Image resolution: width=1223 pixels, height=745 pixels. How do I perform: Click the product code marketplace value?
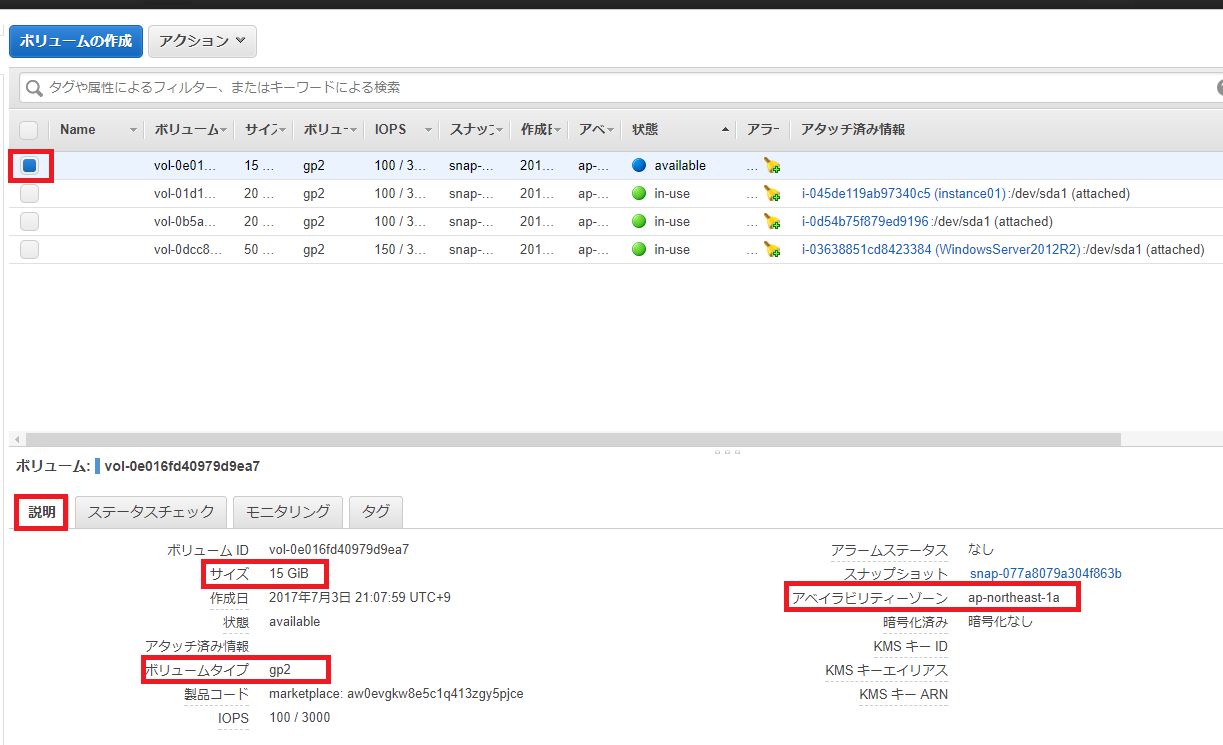pos(396,694)
